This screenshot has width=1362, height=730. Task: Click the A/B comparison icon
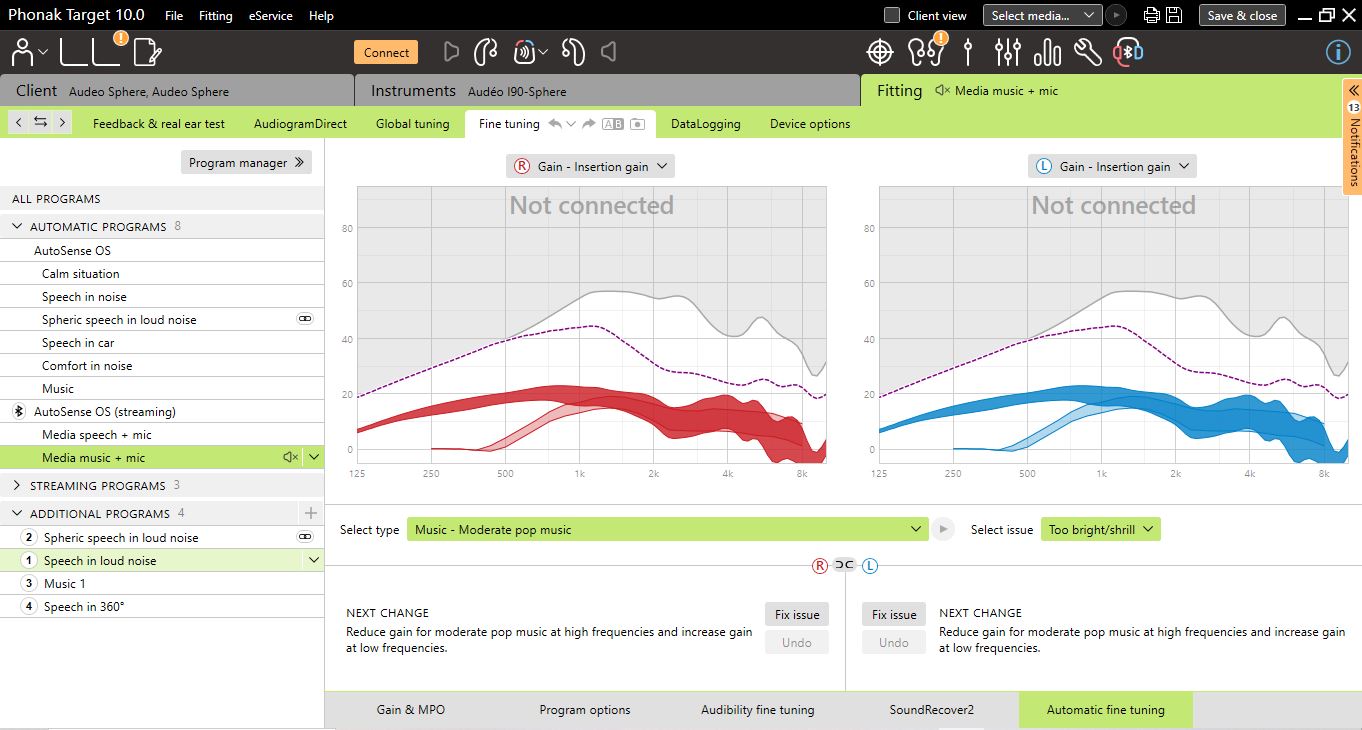[613, 124]
